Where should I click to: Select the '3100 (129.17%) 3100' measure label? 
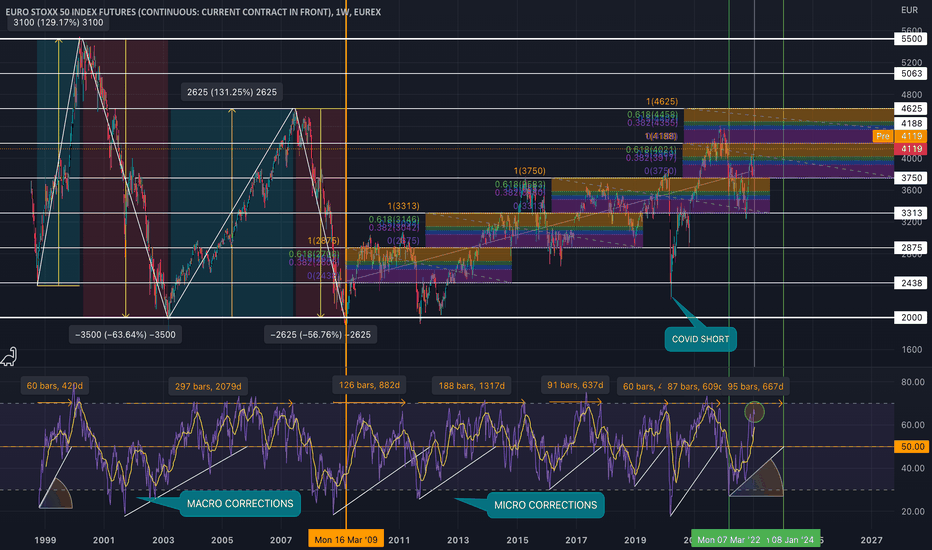pos(58,23)
